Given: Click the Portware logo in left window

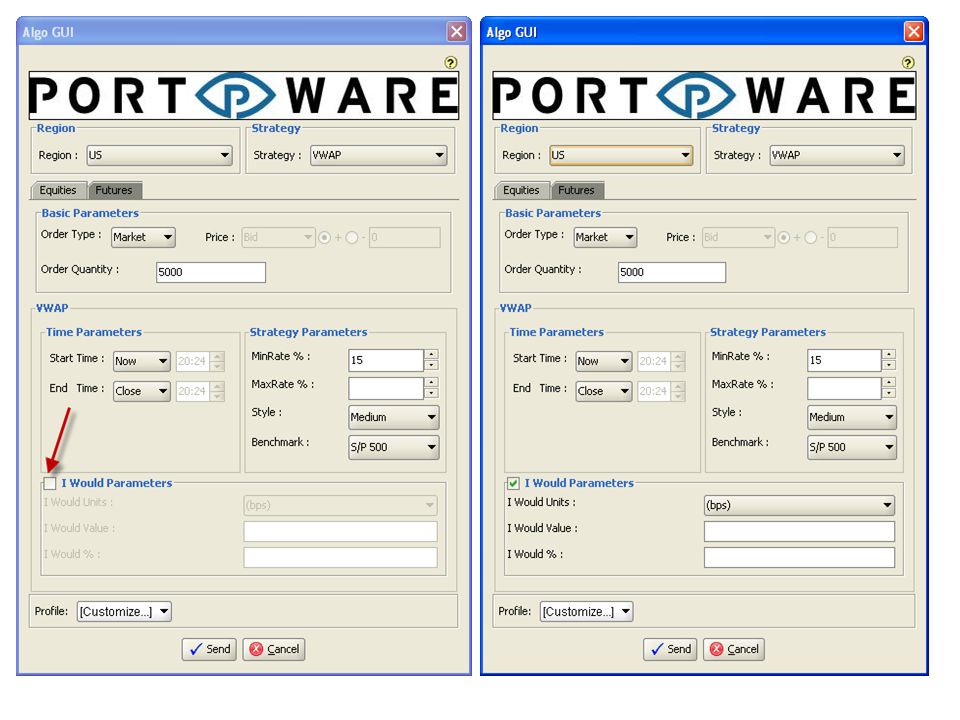Looking at the screenshot, I should pyautogui.click(x=244, y=96).
